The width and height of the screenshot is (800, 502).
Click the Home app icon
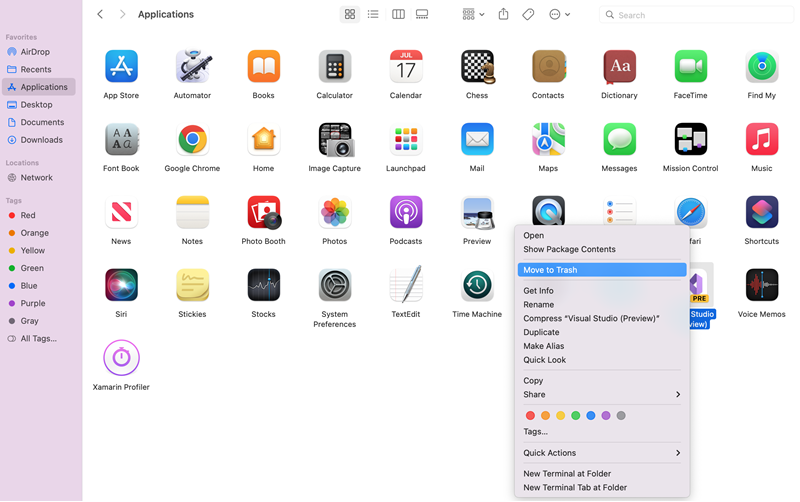[x=264, y=139]
